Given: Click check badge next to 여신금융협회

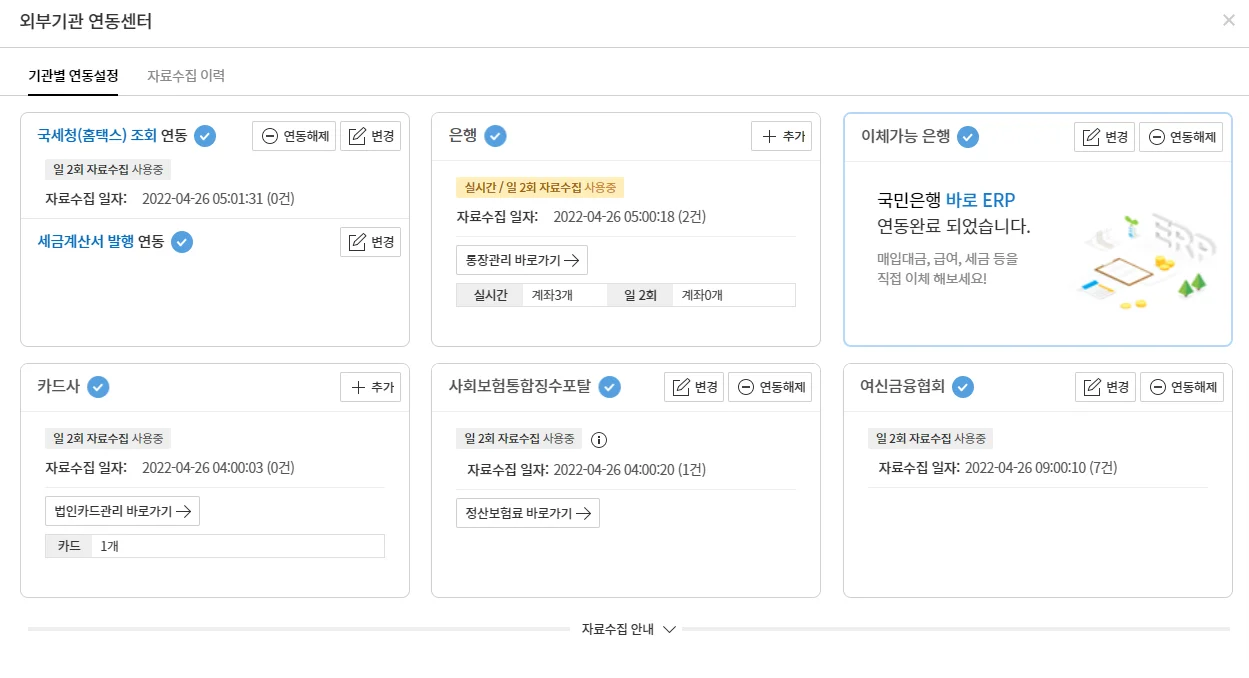Looking at the screenshot, I should (963, 387).
